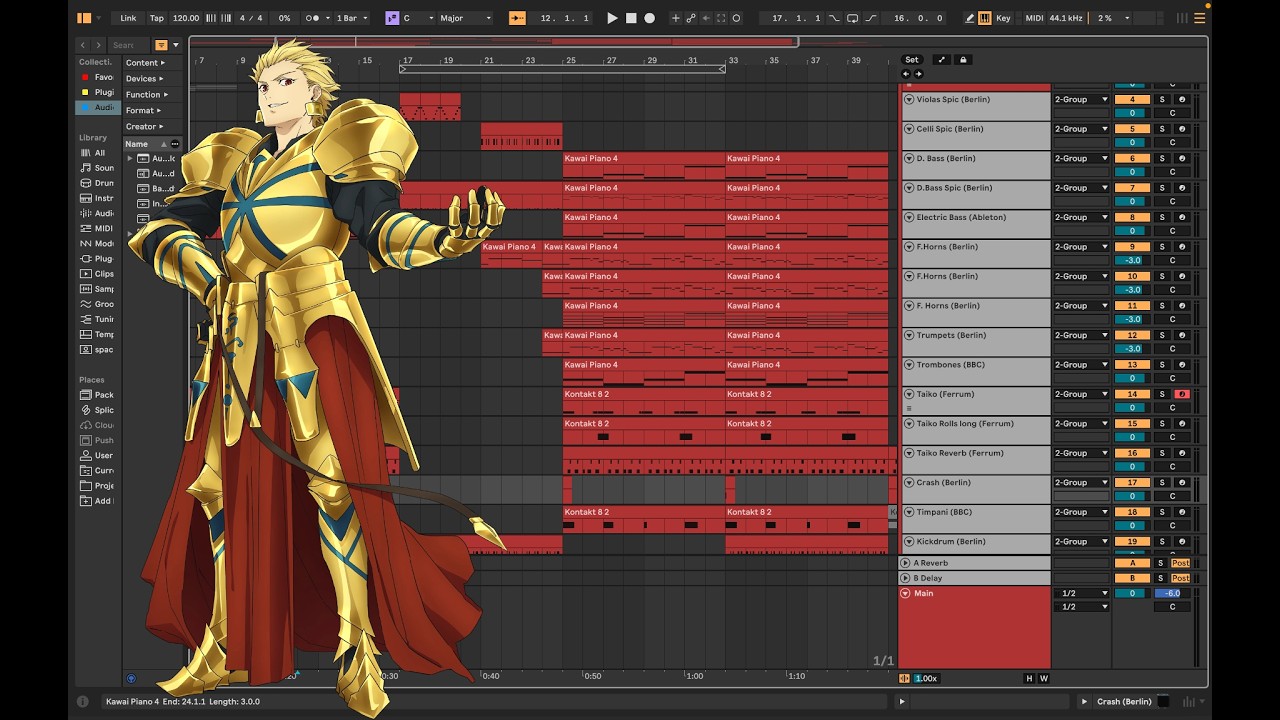Click the Session Record circle icon

click(737, 18)
